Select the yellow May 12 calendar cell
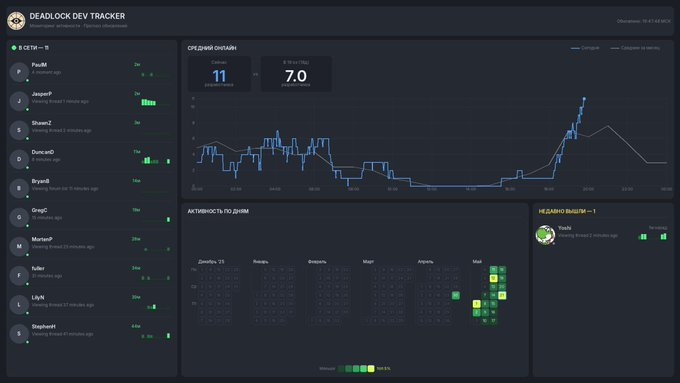The height and width of the screenshot is (383, 680). [x=493, y=278]
